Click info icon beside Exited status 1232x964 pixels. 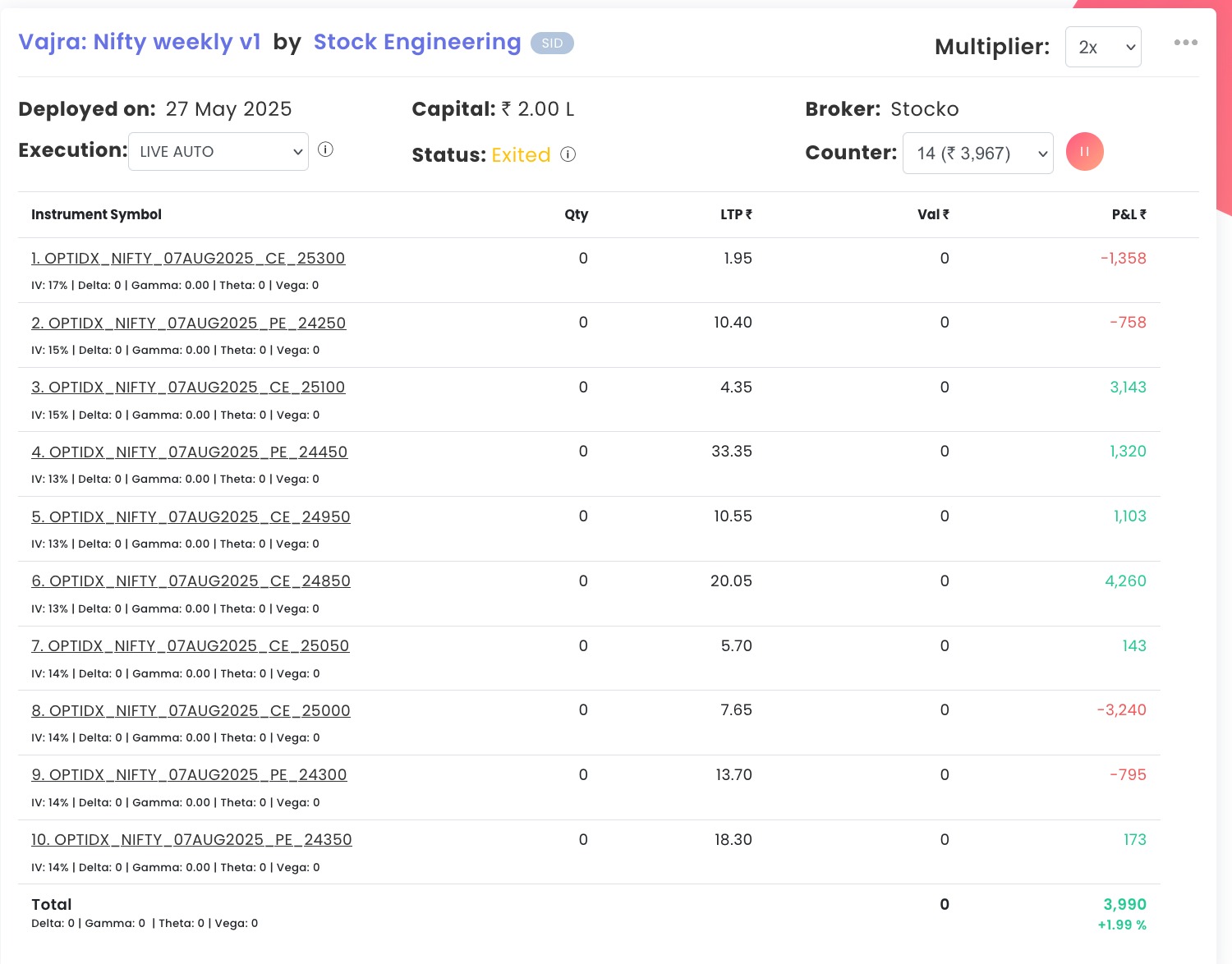[568, 154]
